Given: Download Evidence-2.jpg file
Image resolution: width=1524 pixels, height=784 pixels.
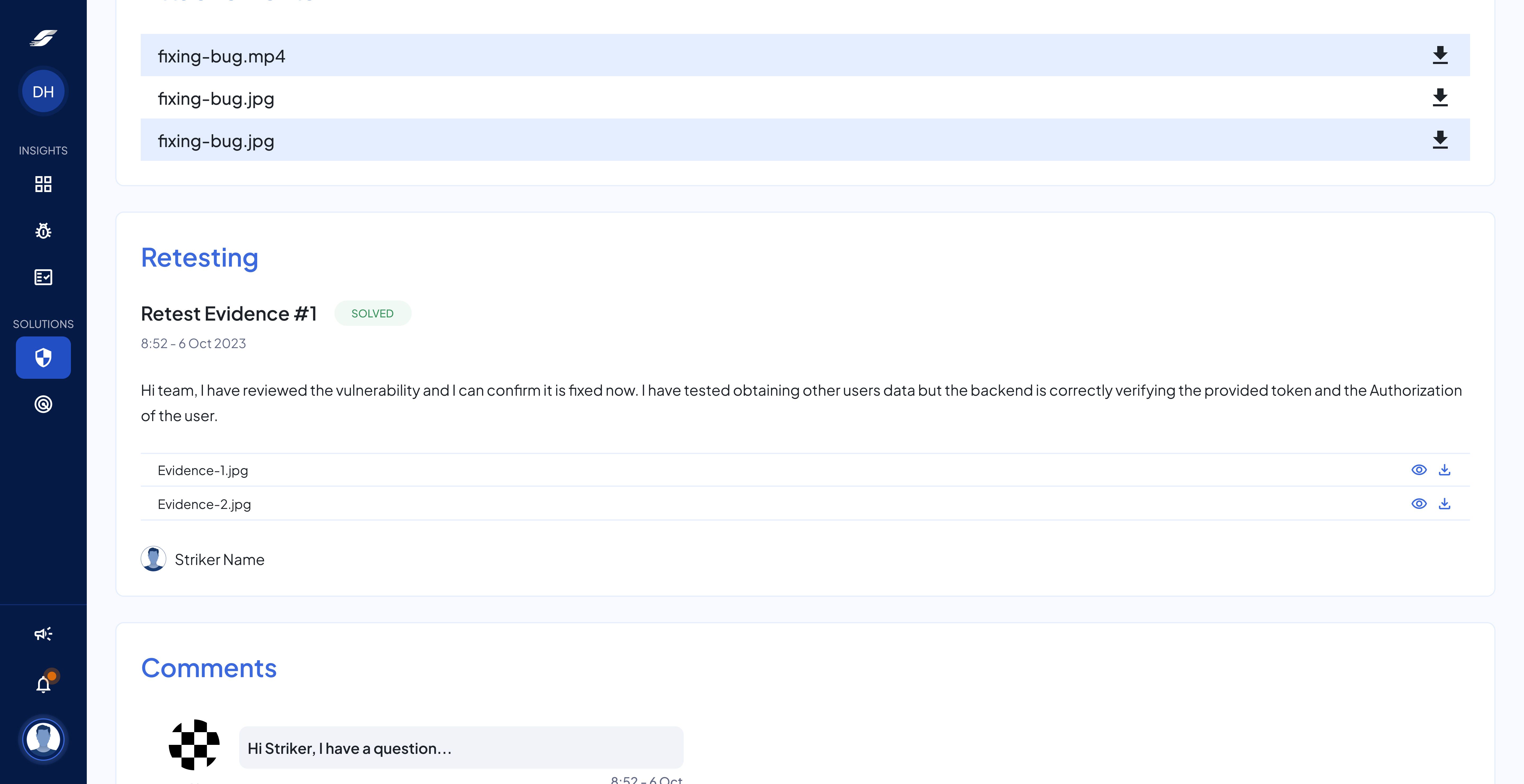Looking at the screenshot, I should pyautogui.click(x=1444, y=504).
